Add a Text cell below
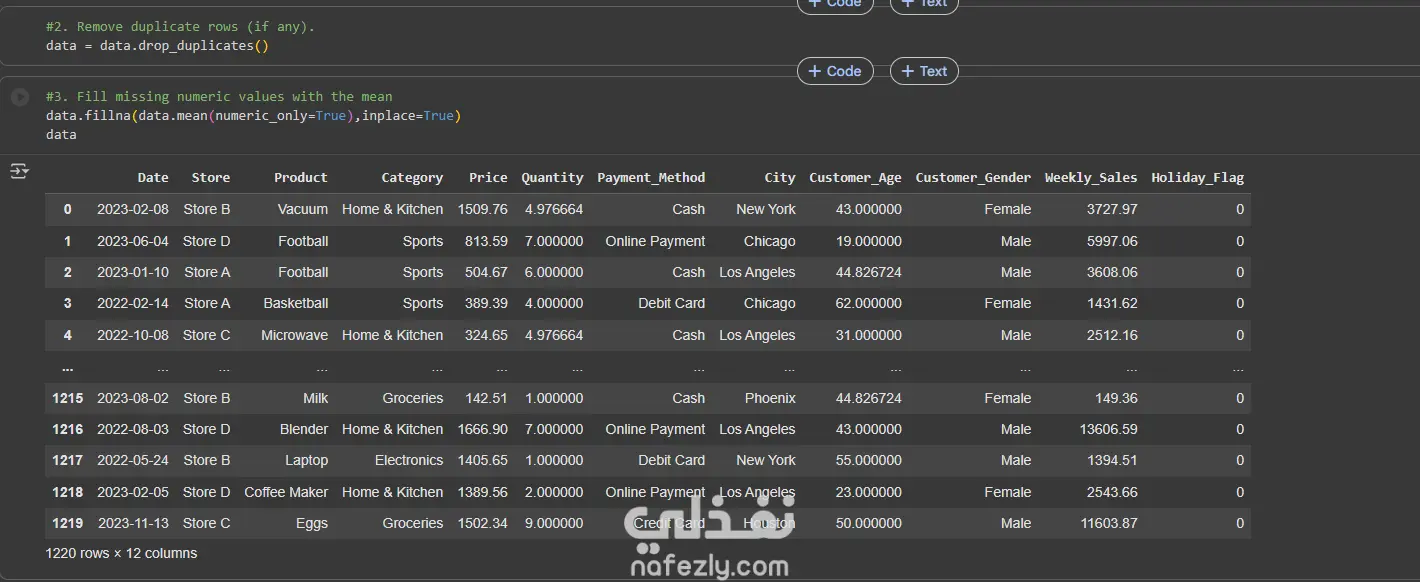 point(924,71)
